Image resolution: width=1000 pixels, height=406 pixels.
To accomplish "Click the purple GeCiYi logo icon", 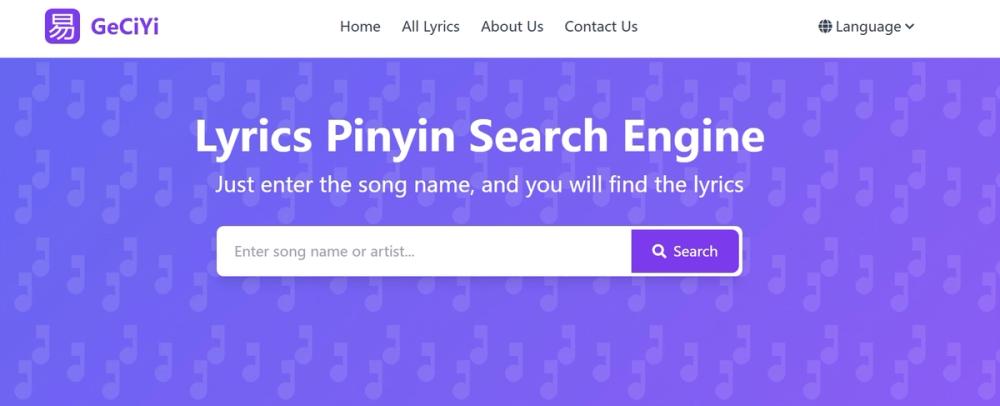I will pos(62,26).
